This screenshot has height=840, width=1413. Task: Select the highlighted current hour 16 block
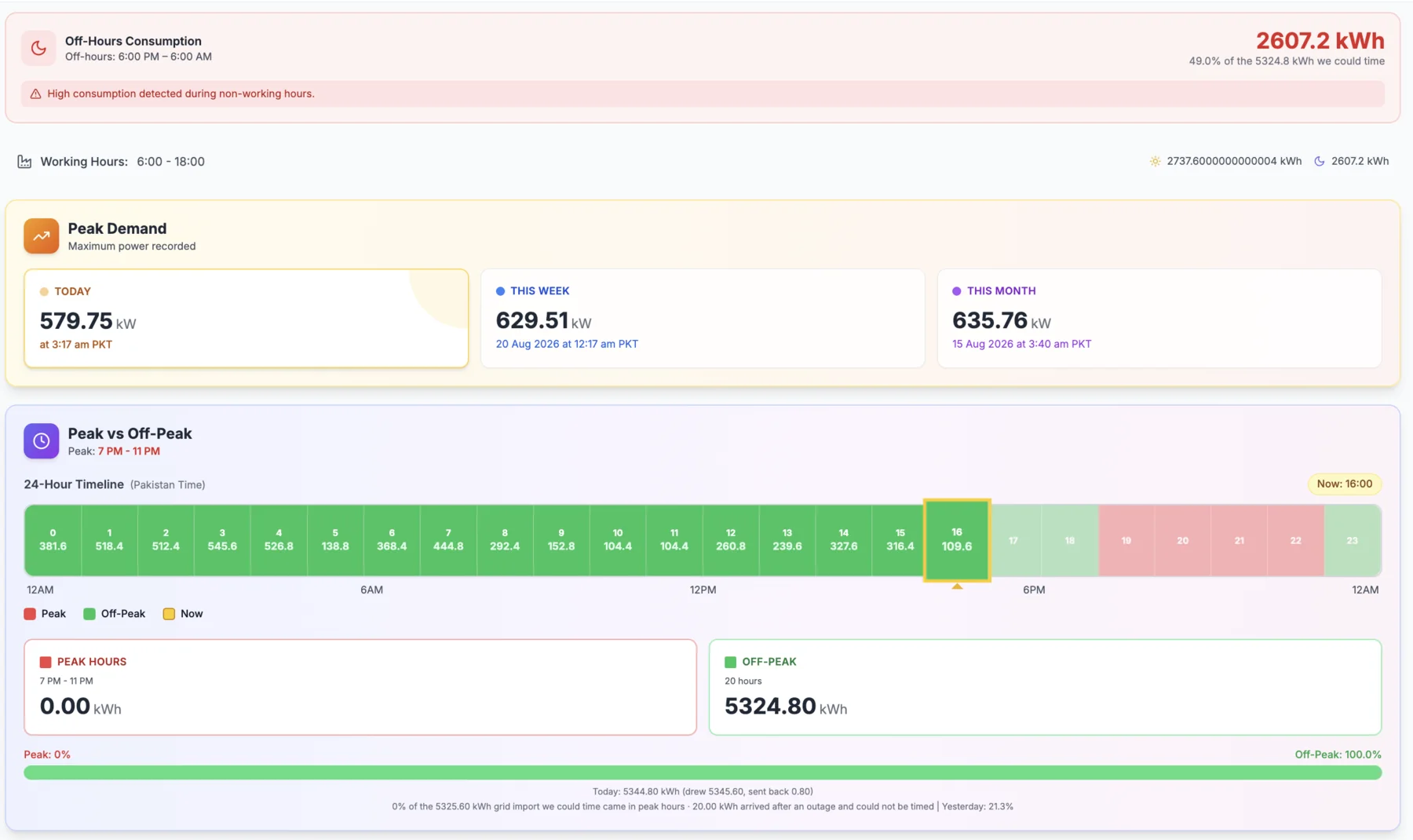tap(957, 540)
